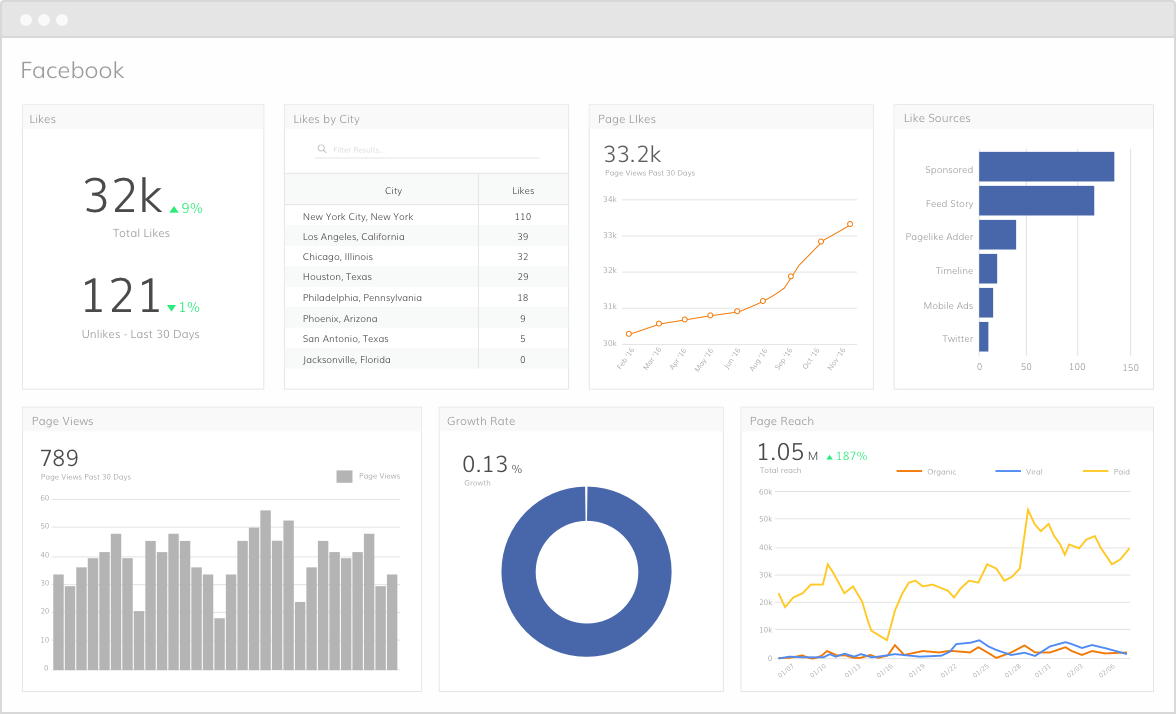Click the 32k Total Likes figure
The width and height of the screenshot is (1176, 714).
coord(123,196)
